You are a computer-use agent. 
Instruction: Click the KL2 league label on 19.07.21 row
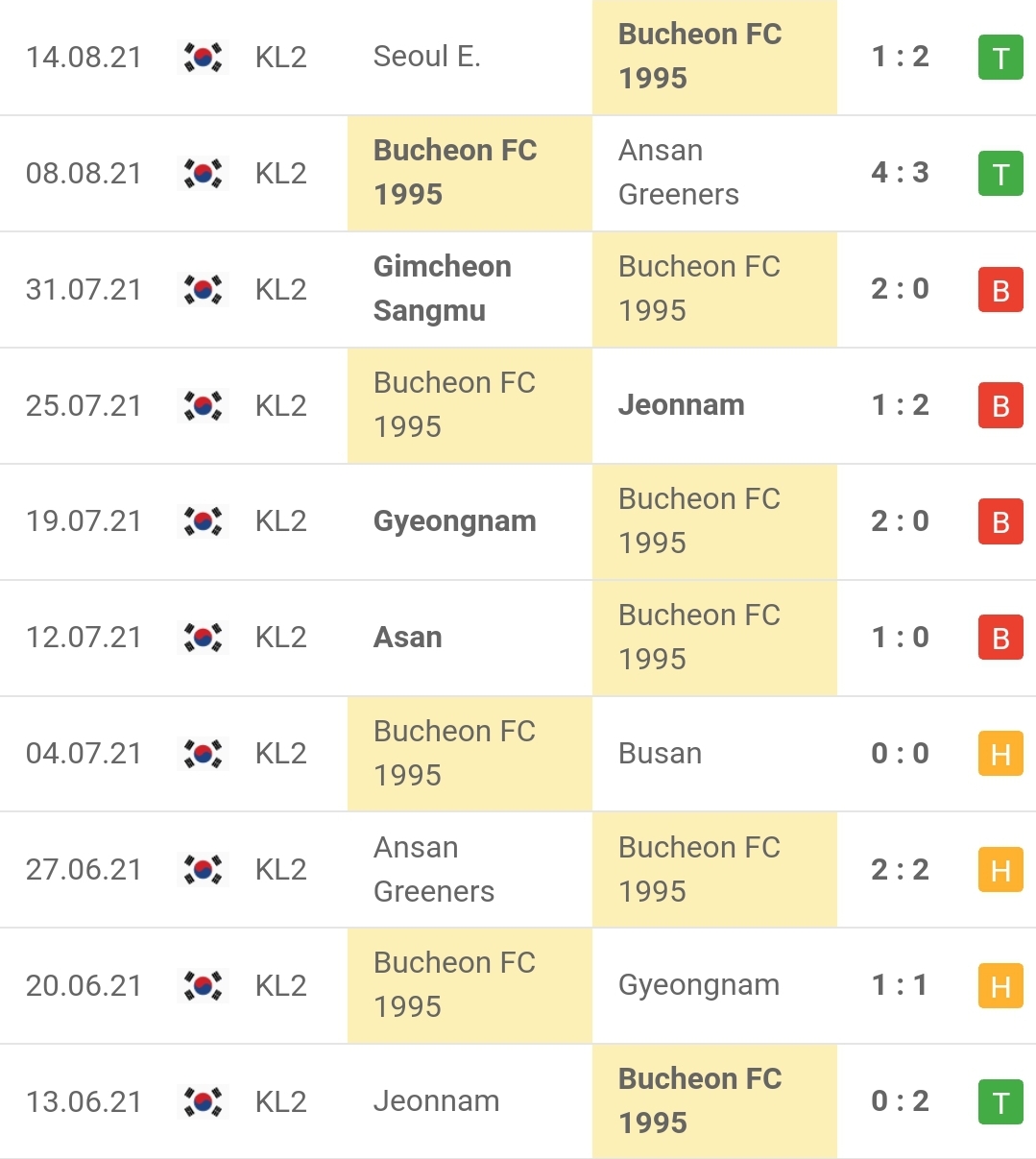pyautogui.click(x=280, y=521)
